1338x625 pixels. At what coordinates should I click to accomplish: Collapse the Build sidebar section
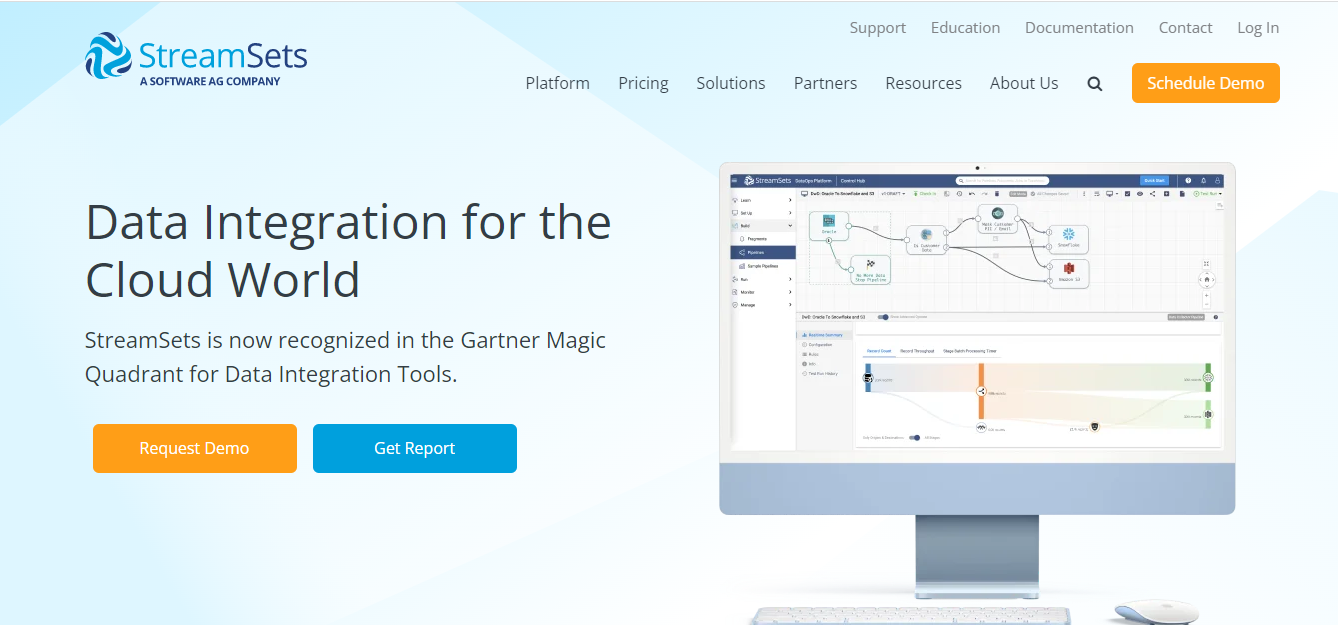coord(762,226)
